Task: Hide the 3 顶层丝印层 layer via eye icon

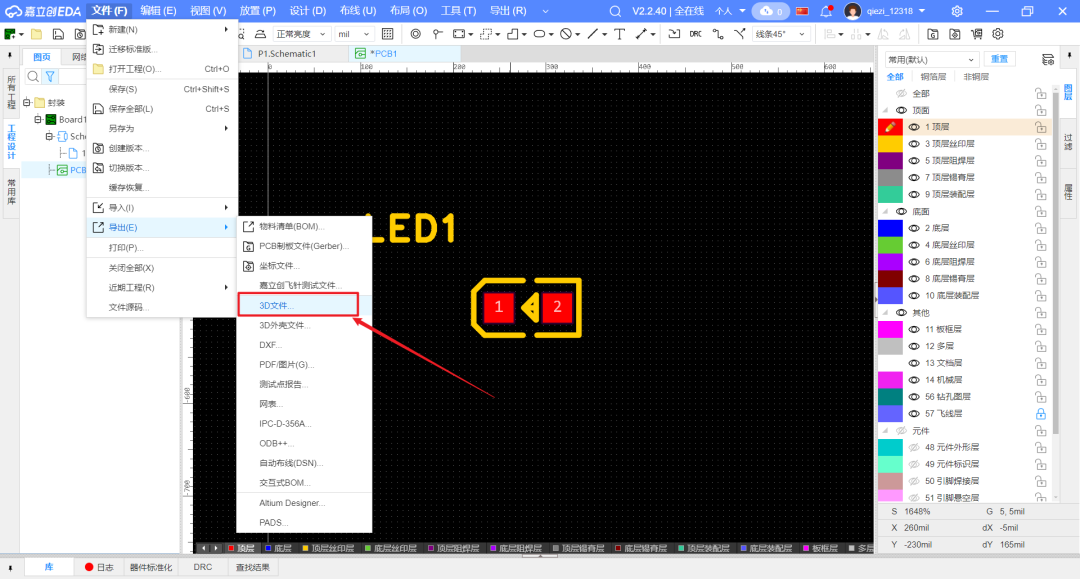Action: 914,144
